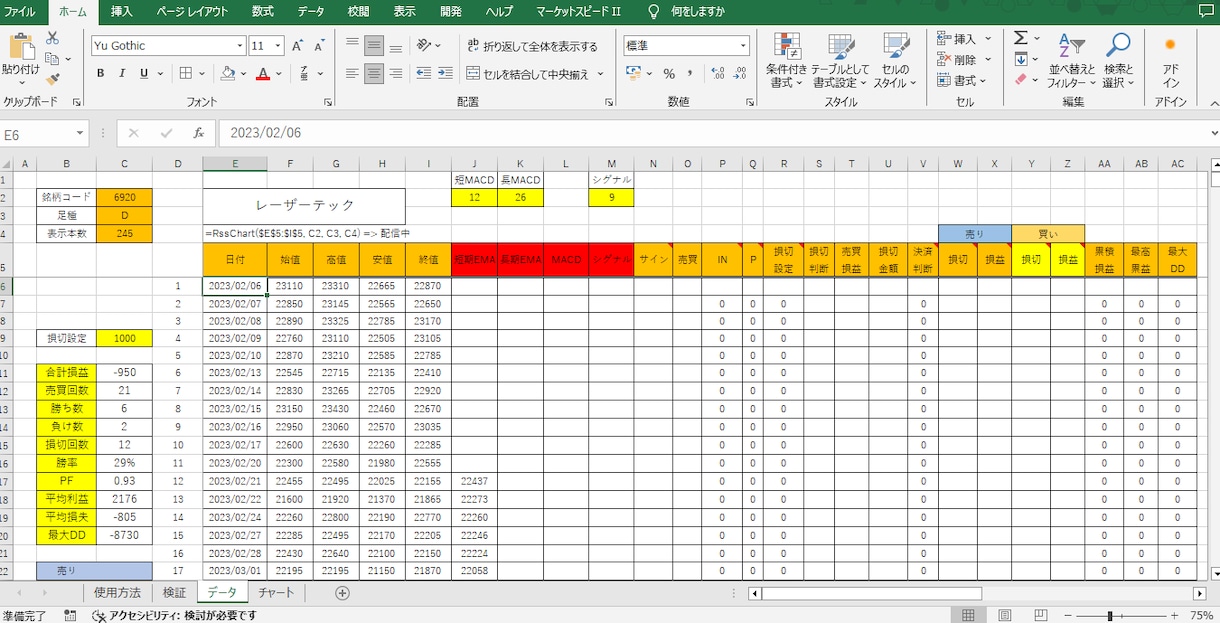Expand the セルのスタイル menu

point(895,60)
